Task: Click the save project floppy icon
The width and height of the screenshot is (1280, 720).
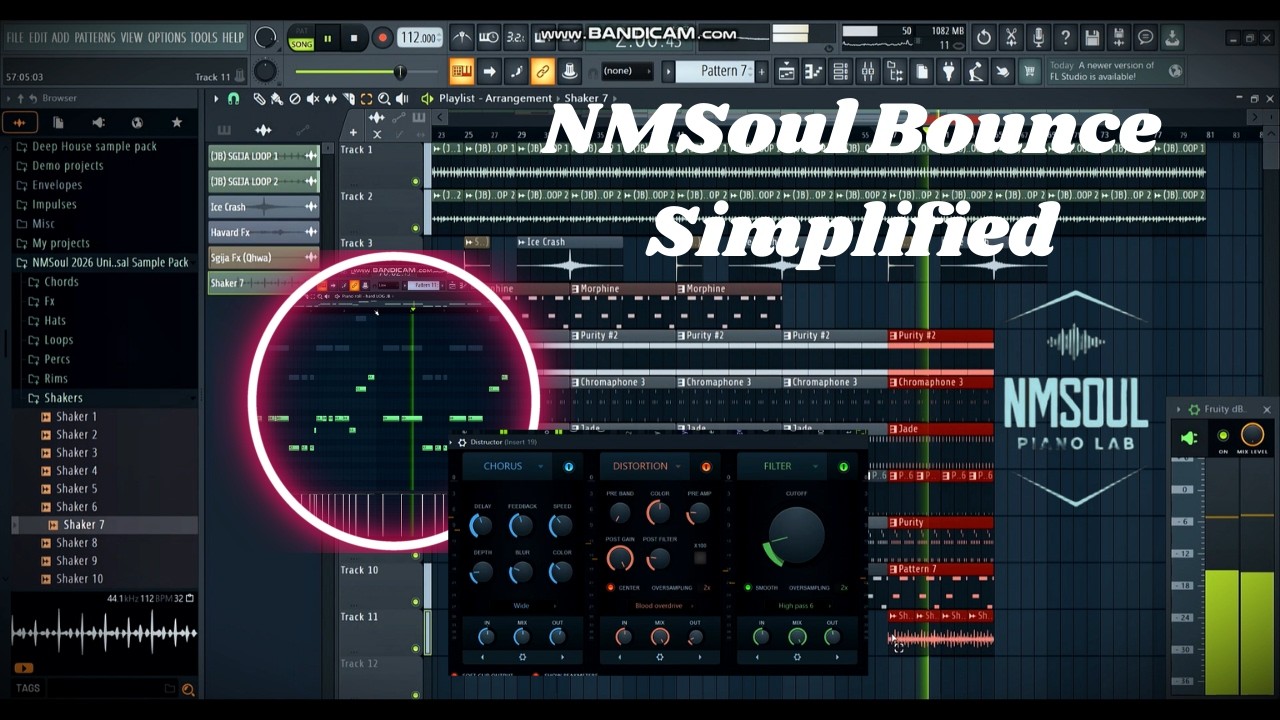Action: 1092,37
